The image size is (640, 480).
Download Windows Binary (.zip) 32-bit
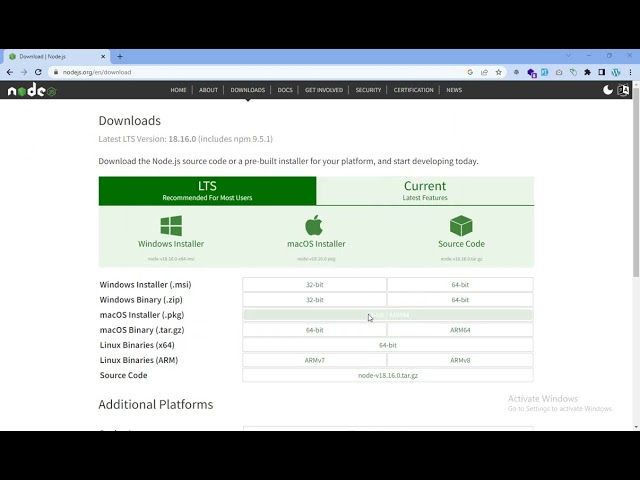[315, 300]
